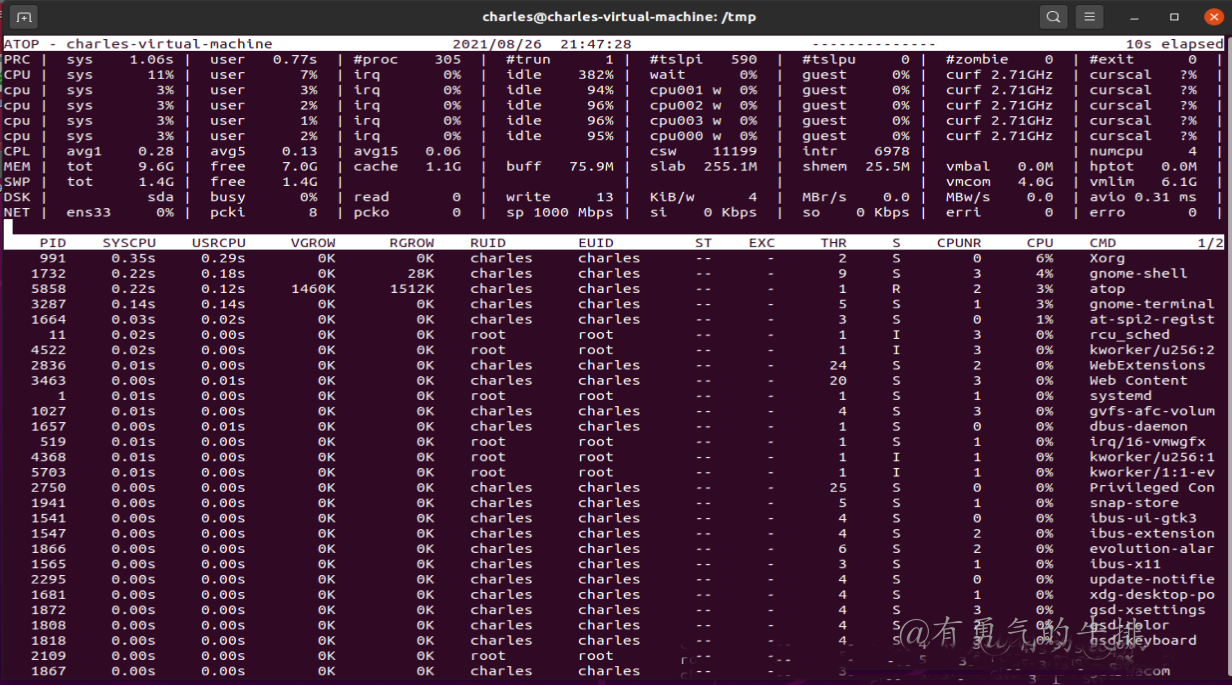
Task: Select the systemd process name
Action: coord(1120,396)
